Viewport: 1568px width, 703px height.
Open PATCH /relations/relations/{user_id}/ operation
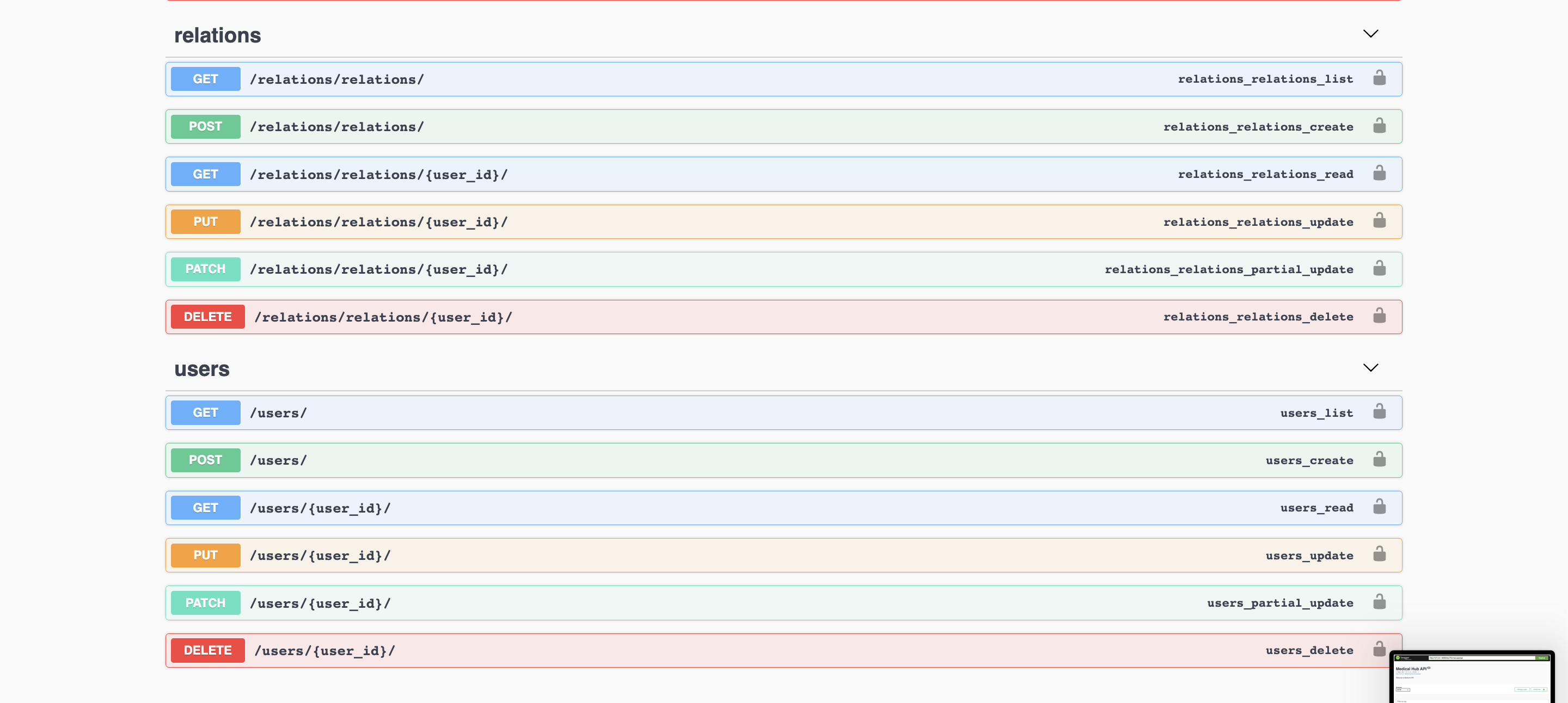[x=378, y=269]
